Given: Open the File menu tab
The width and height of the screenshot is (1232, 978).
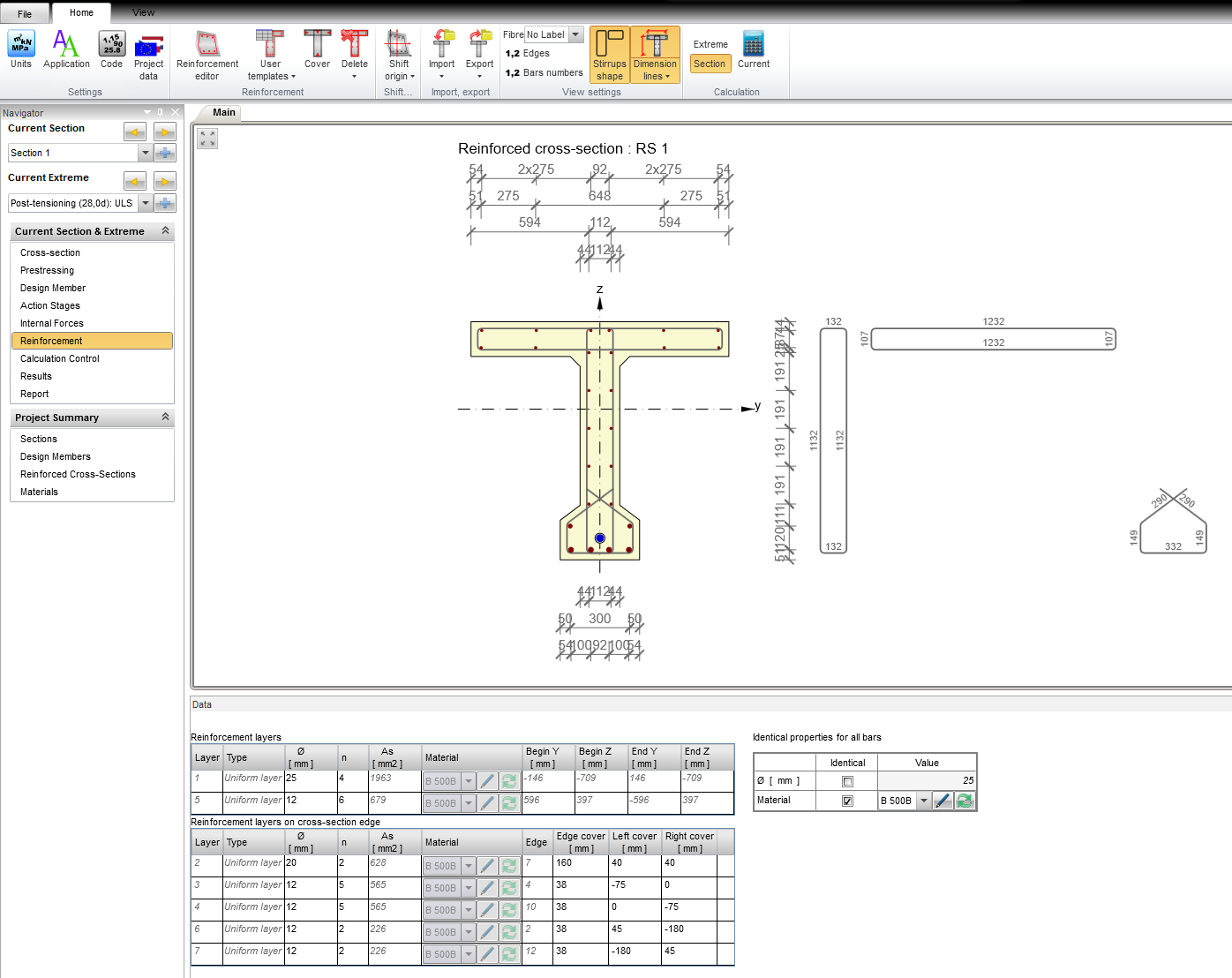Looking at the screenshot, I should pos(25,13).
